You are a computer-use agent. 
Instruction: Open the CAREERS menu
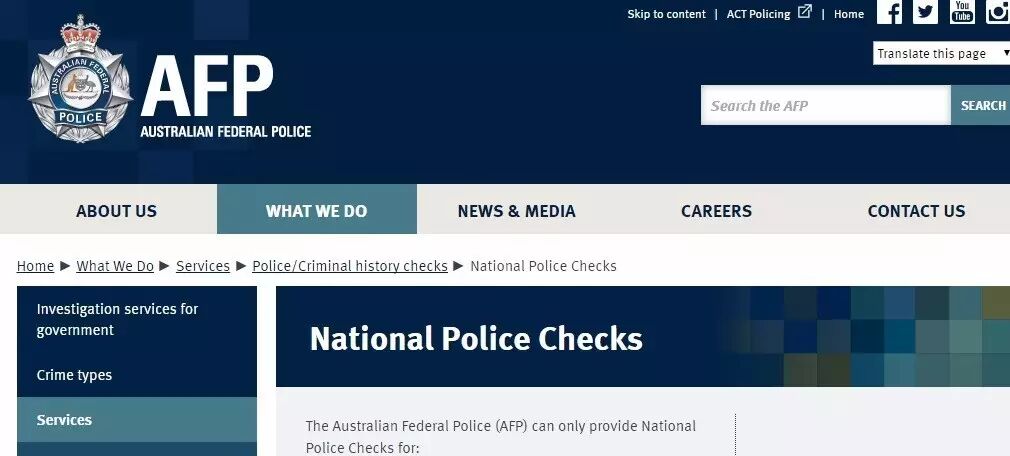716,211
